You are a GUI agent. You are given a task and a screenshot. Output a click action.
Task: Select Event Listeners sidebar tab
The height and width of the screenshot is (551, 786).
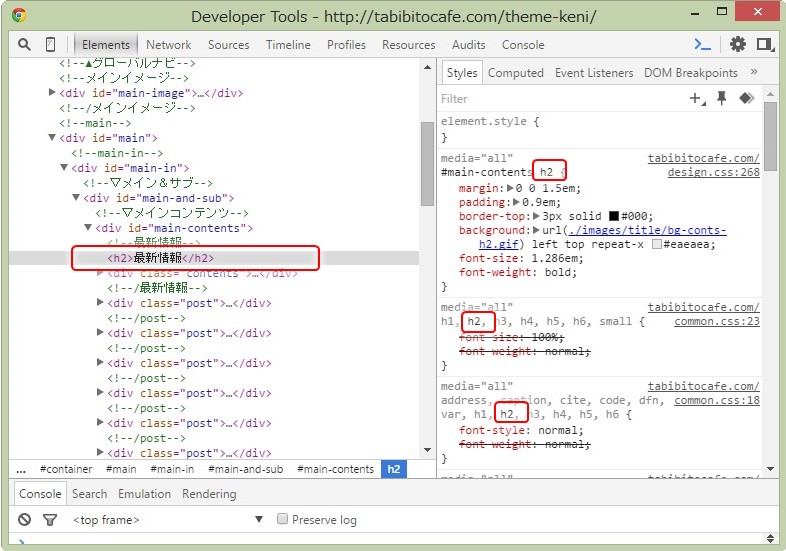[x=594, y=73]
